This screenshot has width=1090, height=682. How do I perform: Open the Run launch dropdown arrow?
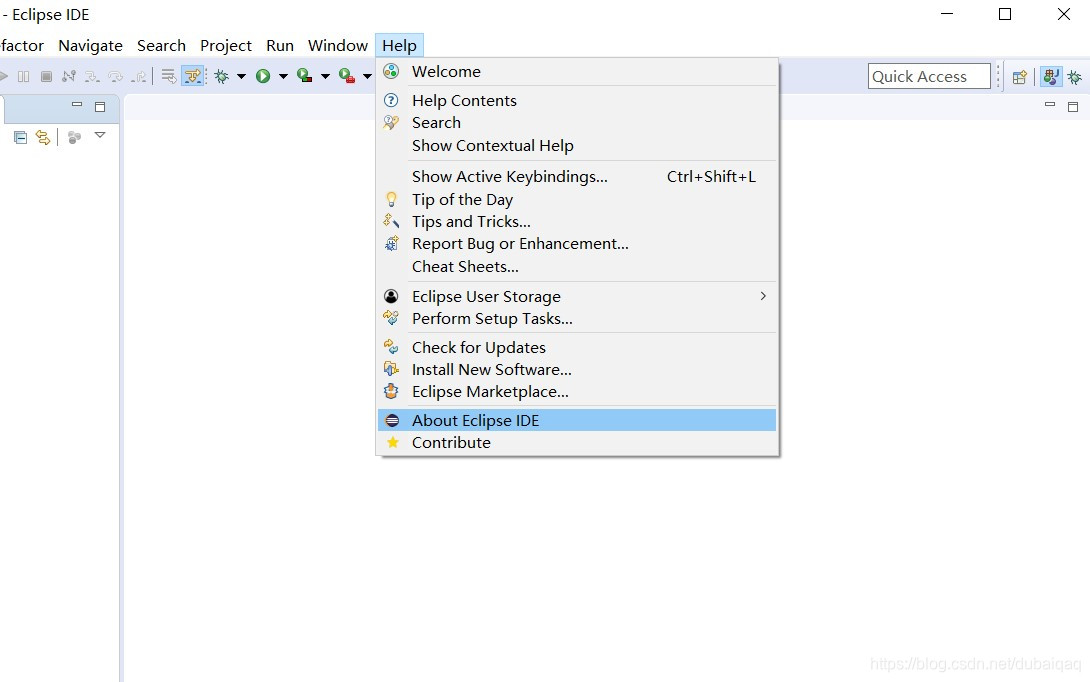pyautogui.click(x=284, y=76)
